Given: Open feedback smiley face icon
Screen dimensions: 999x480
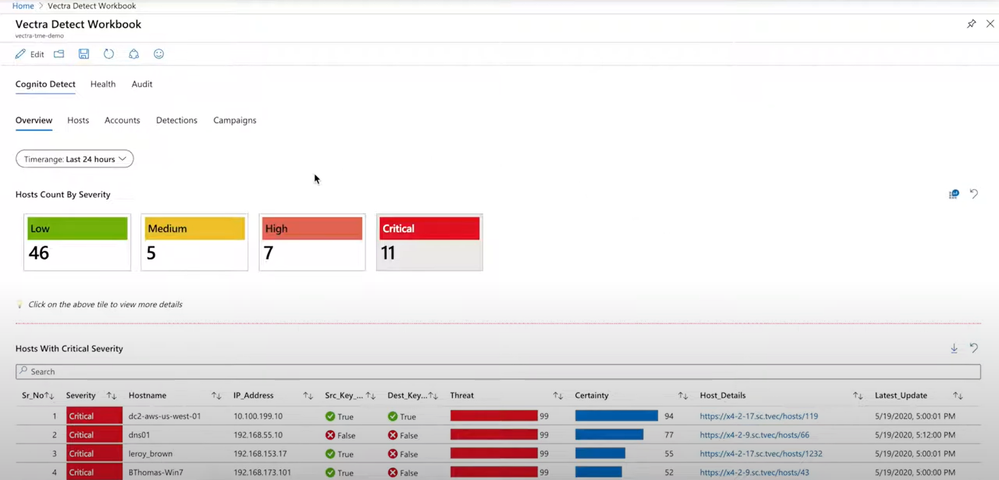Looking at the screenshot, I should coord(159,54).
